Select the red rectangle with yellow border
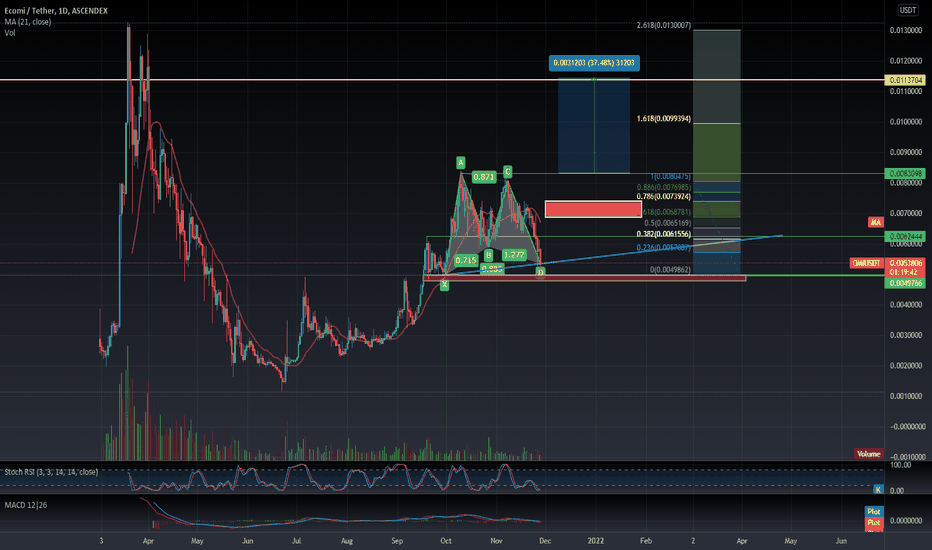The image size is (932, 550). (593, 209)
